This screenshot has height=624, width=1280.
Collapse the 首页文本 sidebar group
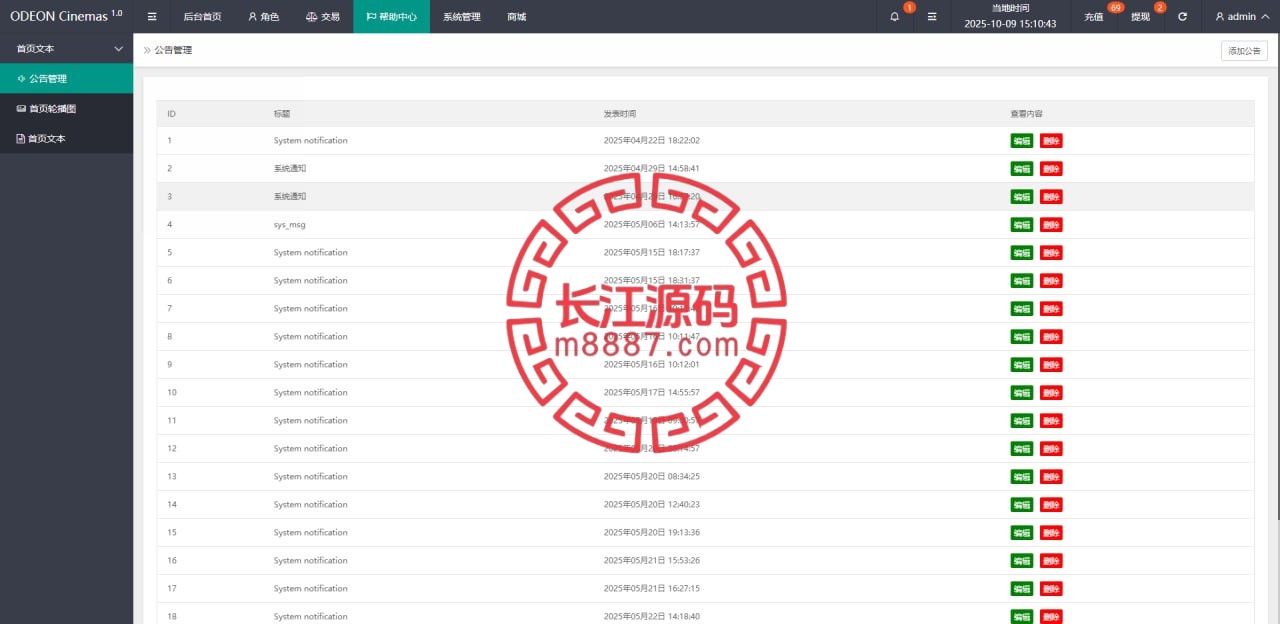pyautogui.click(x=66, y=49)
